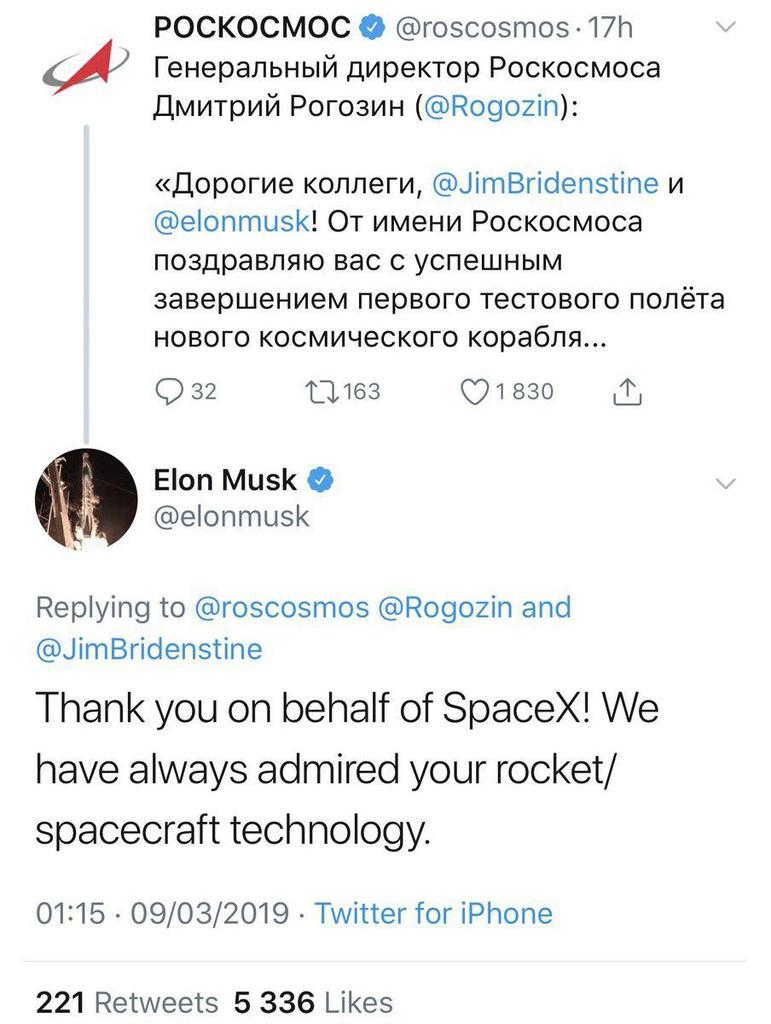Click the verified badge next to Elon Musk
Image resolution: width=771 pixels, height=1024 pixels.
click(x=318, y=479)
